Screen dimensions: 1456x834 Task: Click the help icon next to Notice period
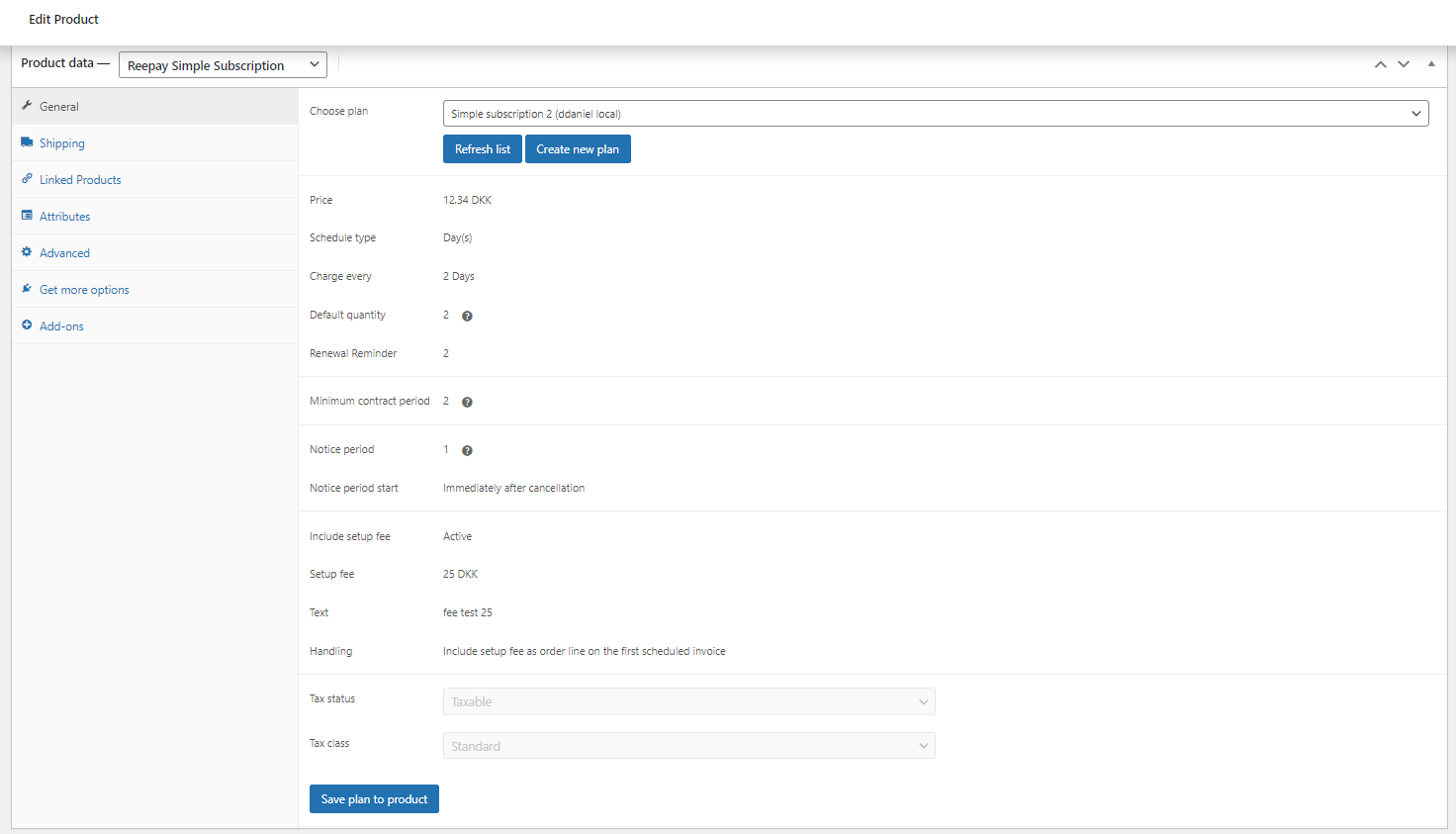coord(466,449)
